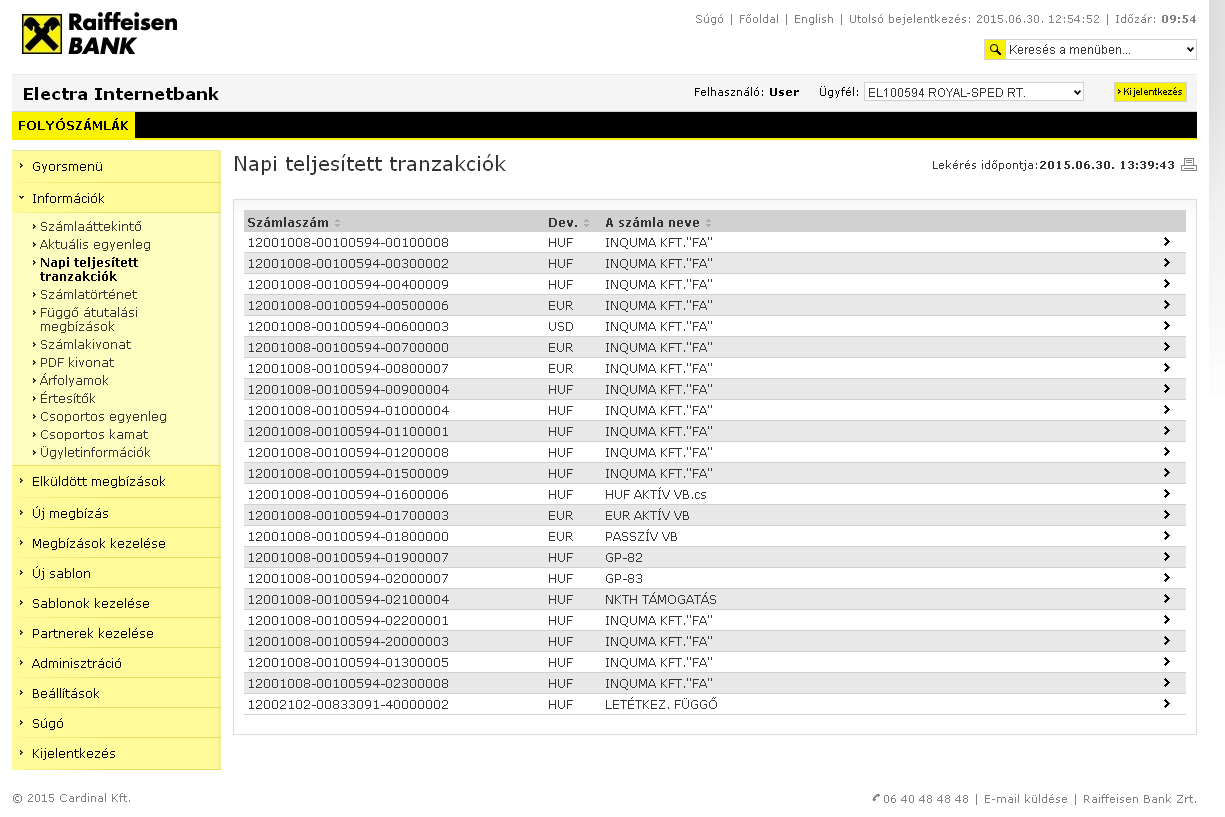Click Raiffeisen Bank Zrt. footer link
The image size is (1225, 817).
pos(1140,799)
